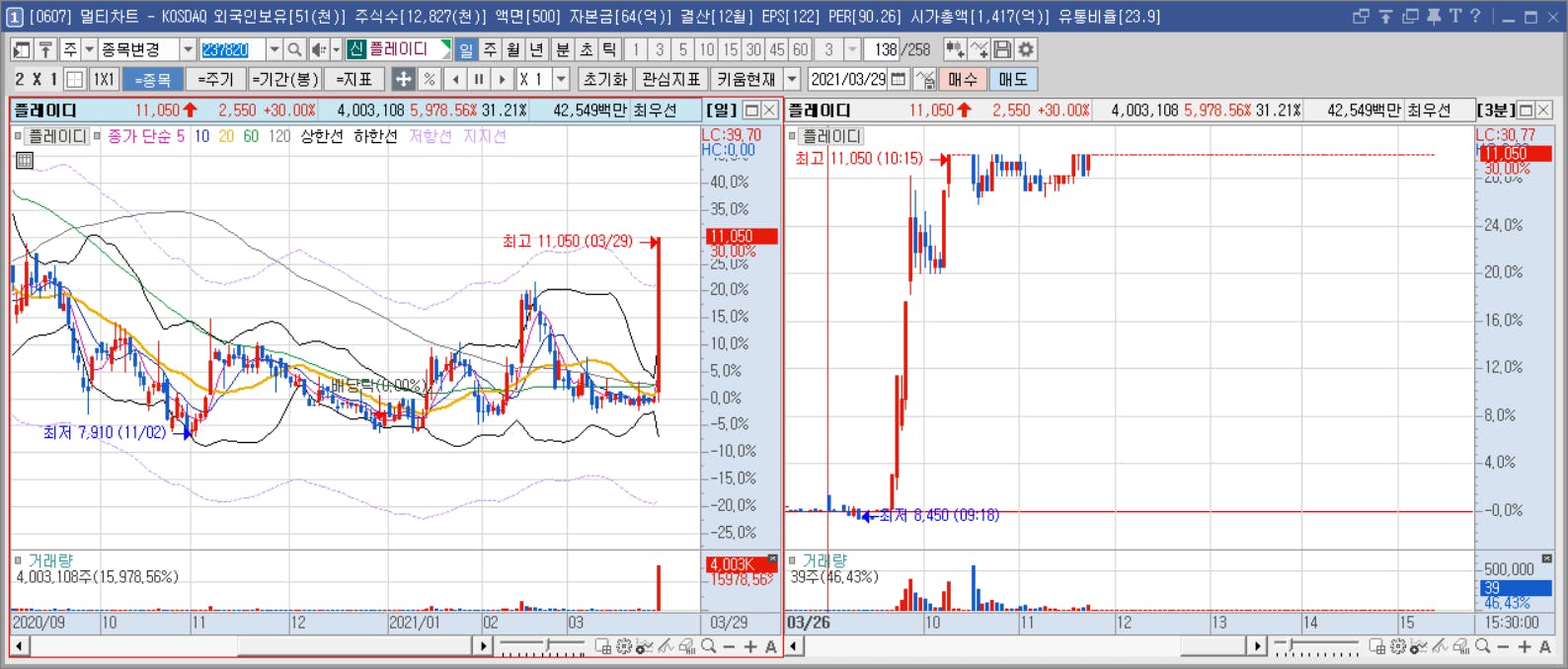Open chart settings gear icon
1568x669 pixels.
click(1026, 49)
